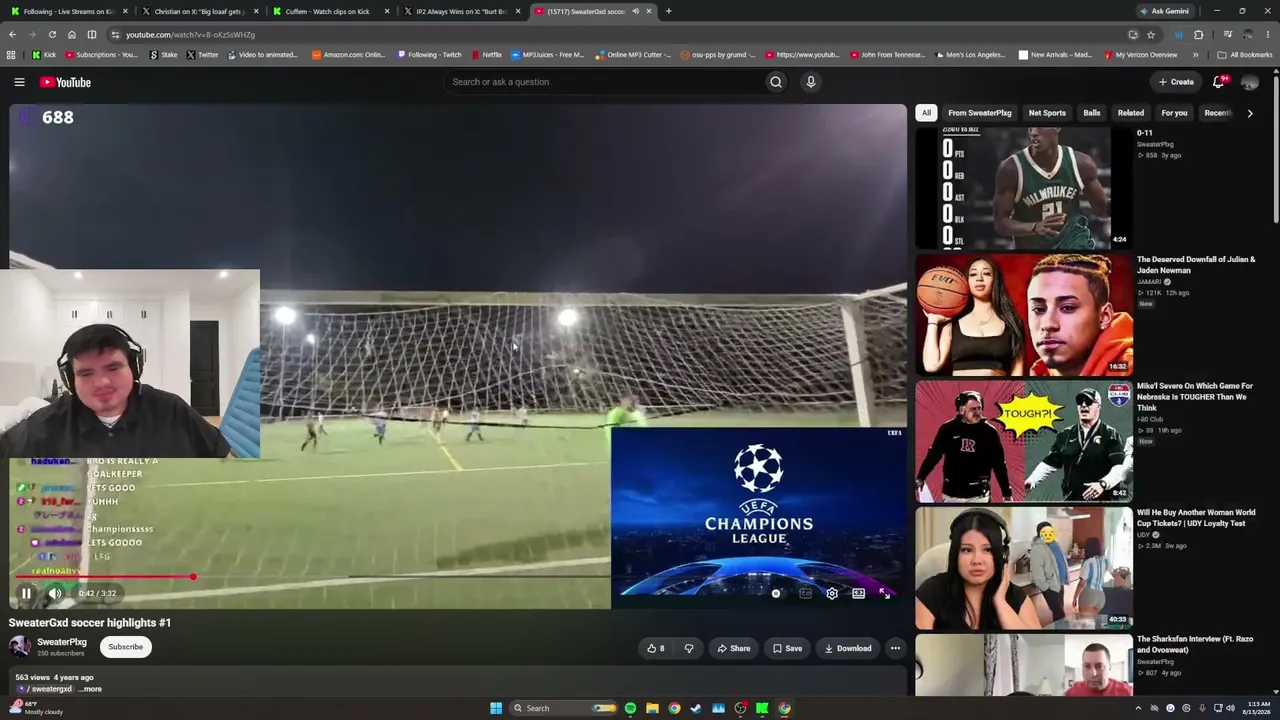Open Julian & Jaden Newman video thumbnail
Image resolution: width=1280 pixels, height=720 pixels.
tap(1024, 314)
